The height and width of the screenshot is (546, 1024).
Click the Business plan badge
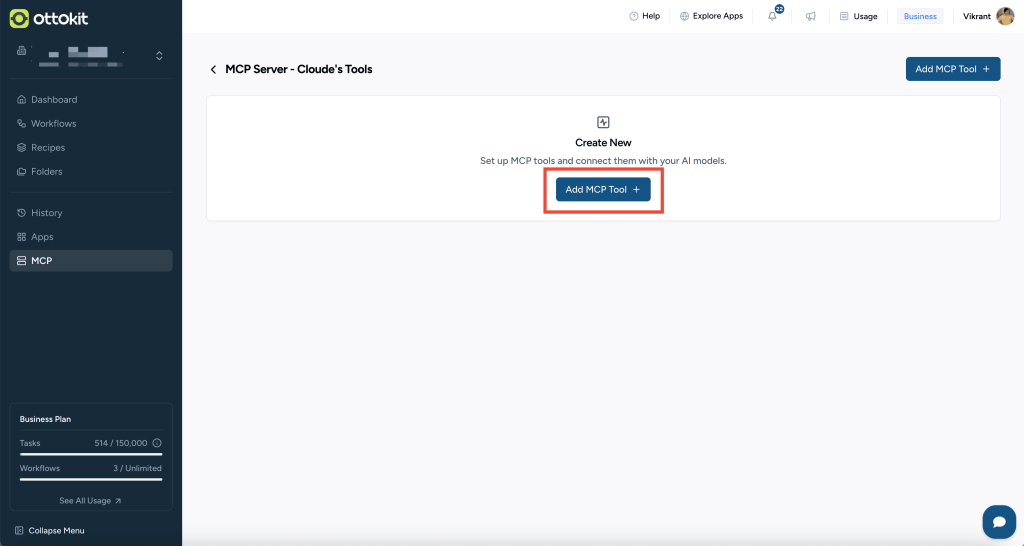point(920,16)
